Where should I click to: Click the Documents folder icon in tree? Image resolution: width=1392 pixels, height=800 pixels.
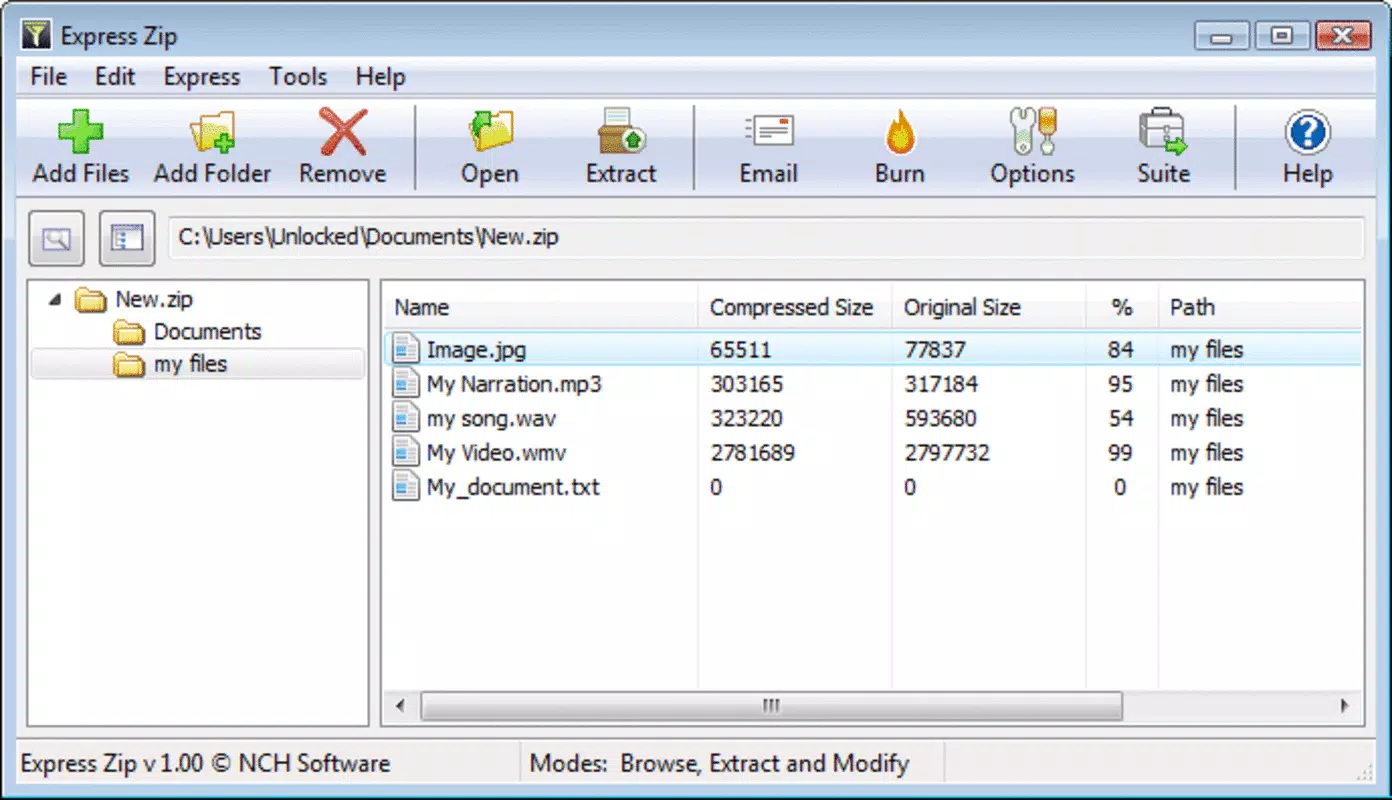[129, 332]
